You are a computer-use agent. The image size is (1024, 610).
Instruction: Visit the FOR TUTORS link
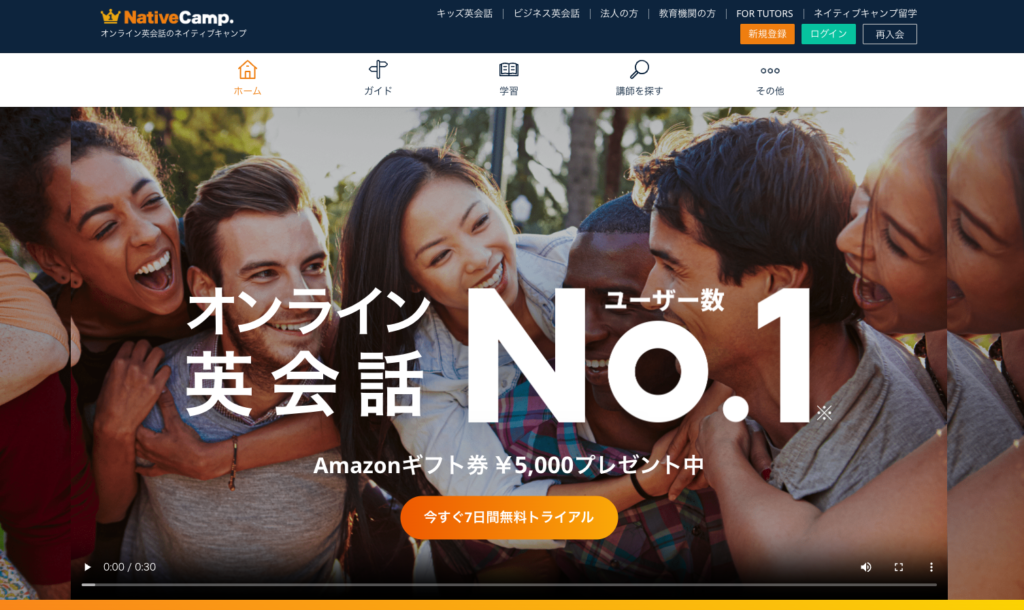(x=764, y=13)
